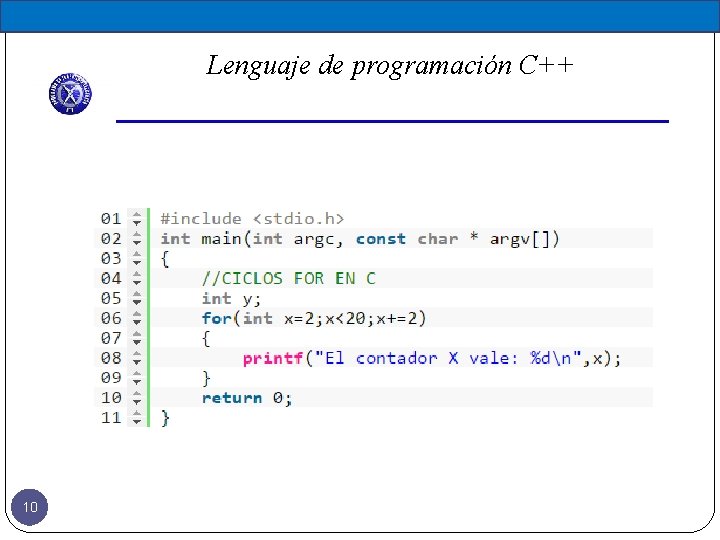The height and width of the screenshot is (540, 720).
Task: Click line number 06
Action: point(111,318)
